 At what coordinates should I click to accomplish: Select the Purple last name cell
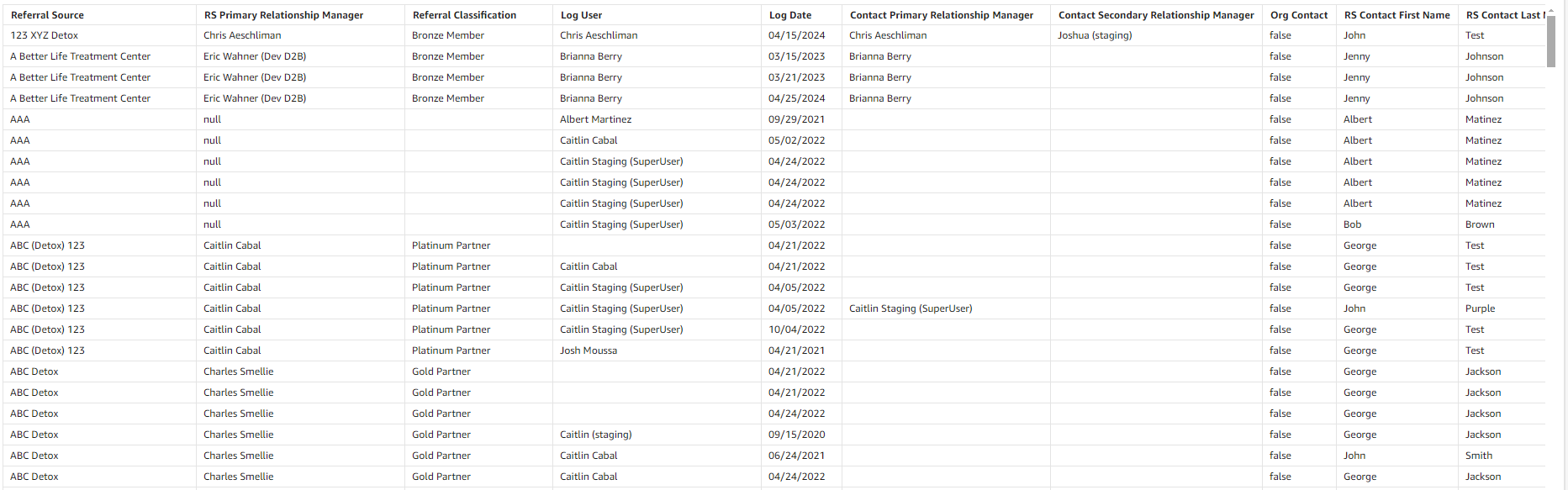click(1480, 308)
